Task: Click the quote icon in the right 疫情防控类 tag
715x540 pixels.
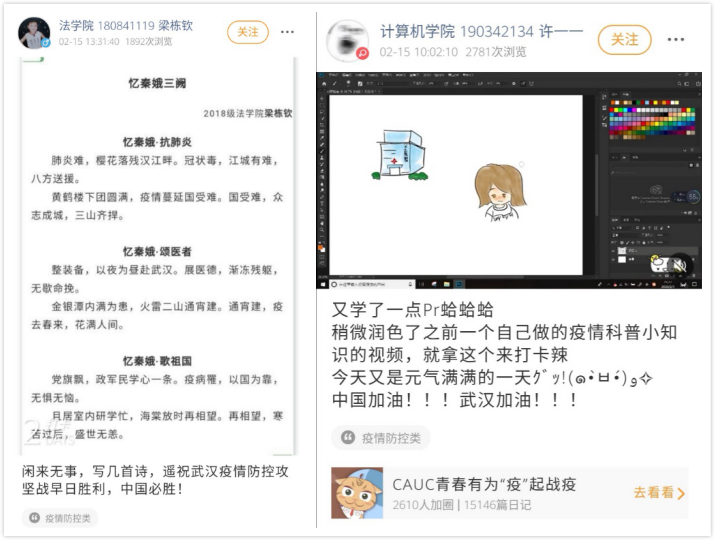Action: click(x=348, y=438)
